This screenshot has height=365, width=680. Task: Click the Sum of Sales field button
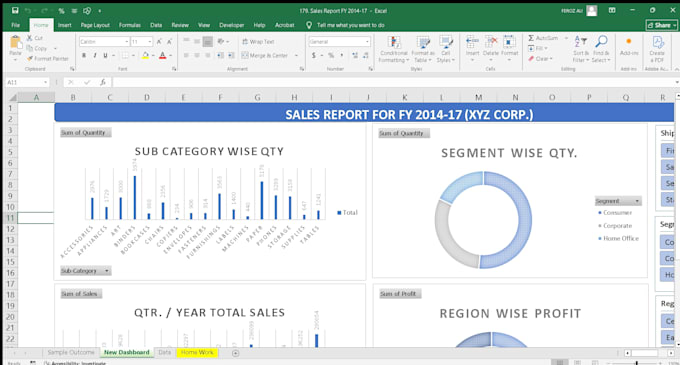click(81, 293)
